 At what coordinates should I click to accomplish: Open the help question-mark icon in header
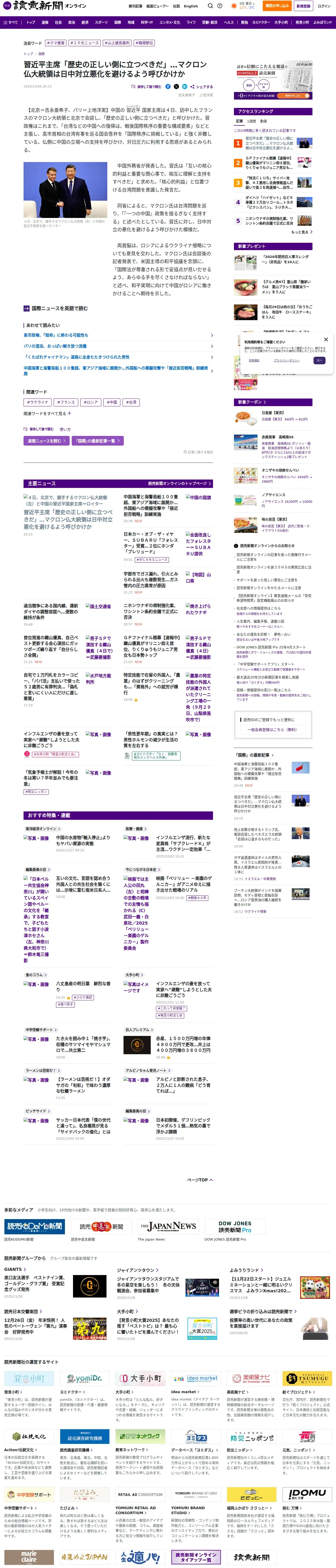tap(220, 6)
